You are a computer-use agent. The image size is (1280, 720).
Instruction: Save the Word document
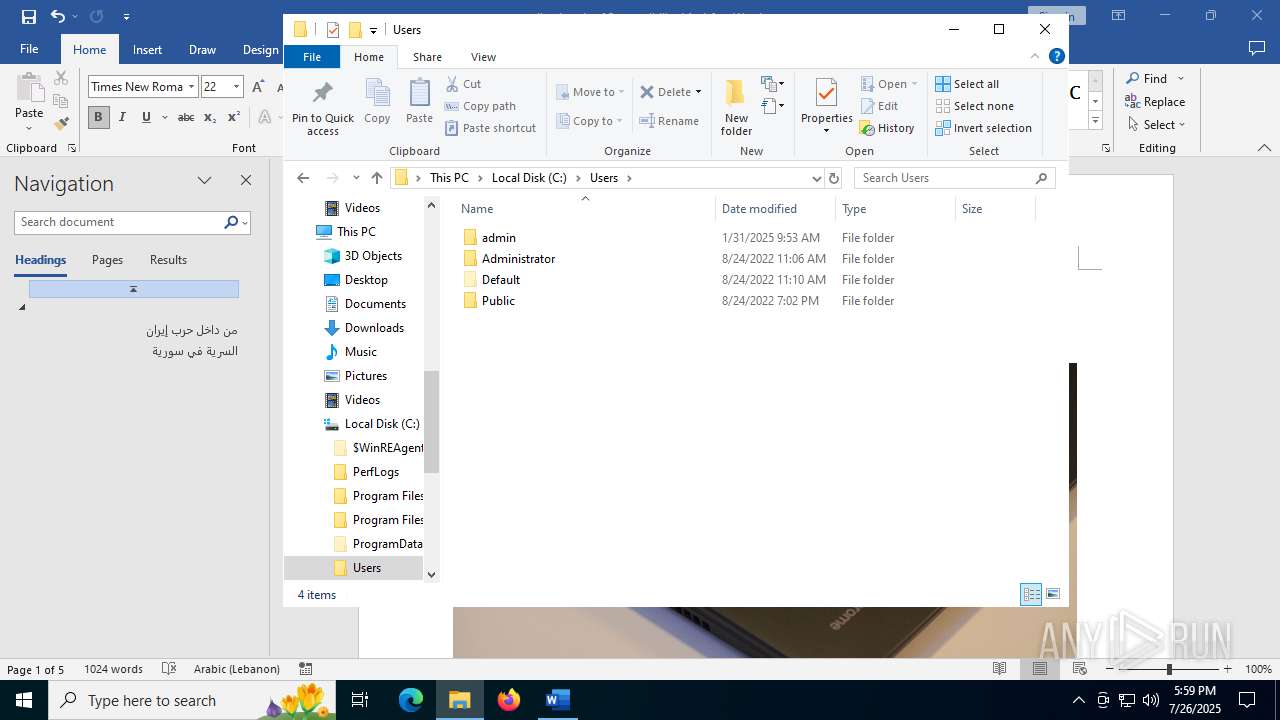[29, 16]
